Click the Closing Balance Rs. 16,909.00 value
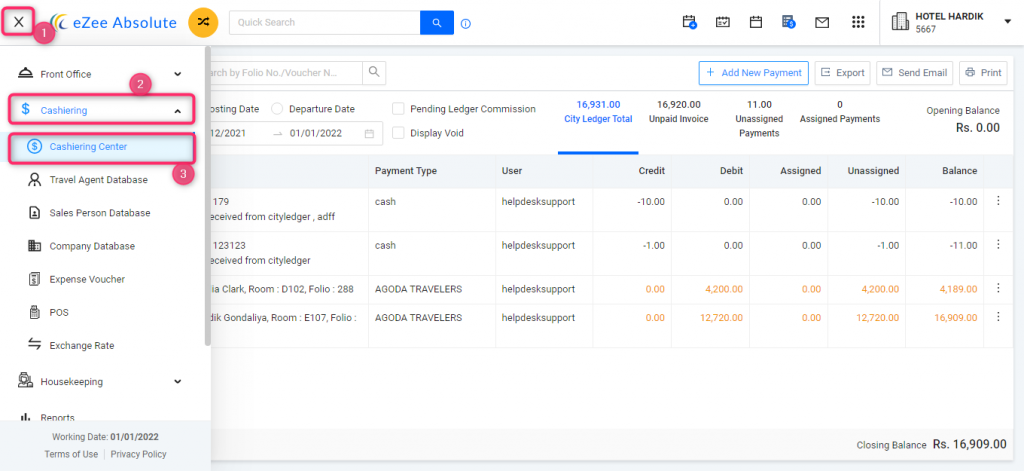The width and height of the screenshot is (1024, 471). (970, 444)
